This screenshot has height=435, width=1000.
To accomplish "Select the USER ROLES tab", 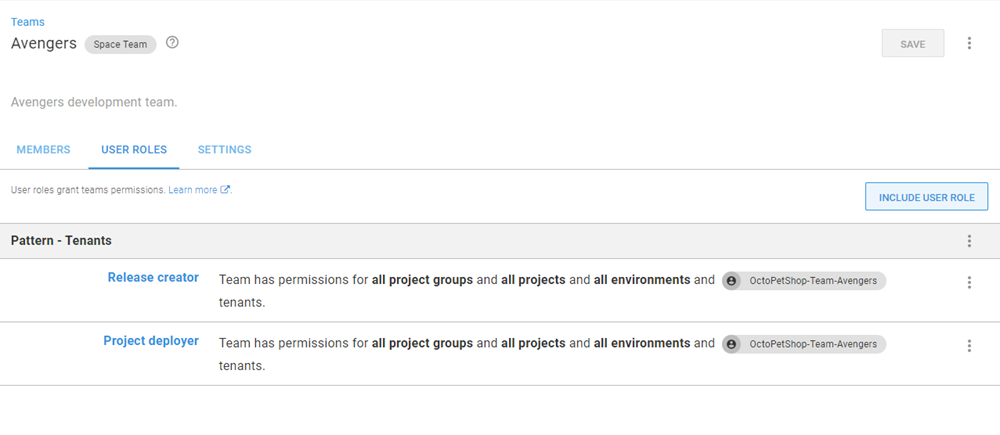I will point(134,150).
